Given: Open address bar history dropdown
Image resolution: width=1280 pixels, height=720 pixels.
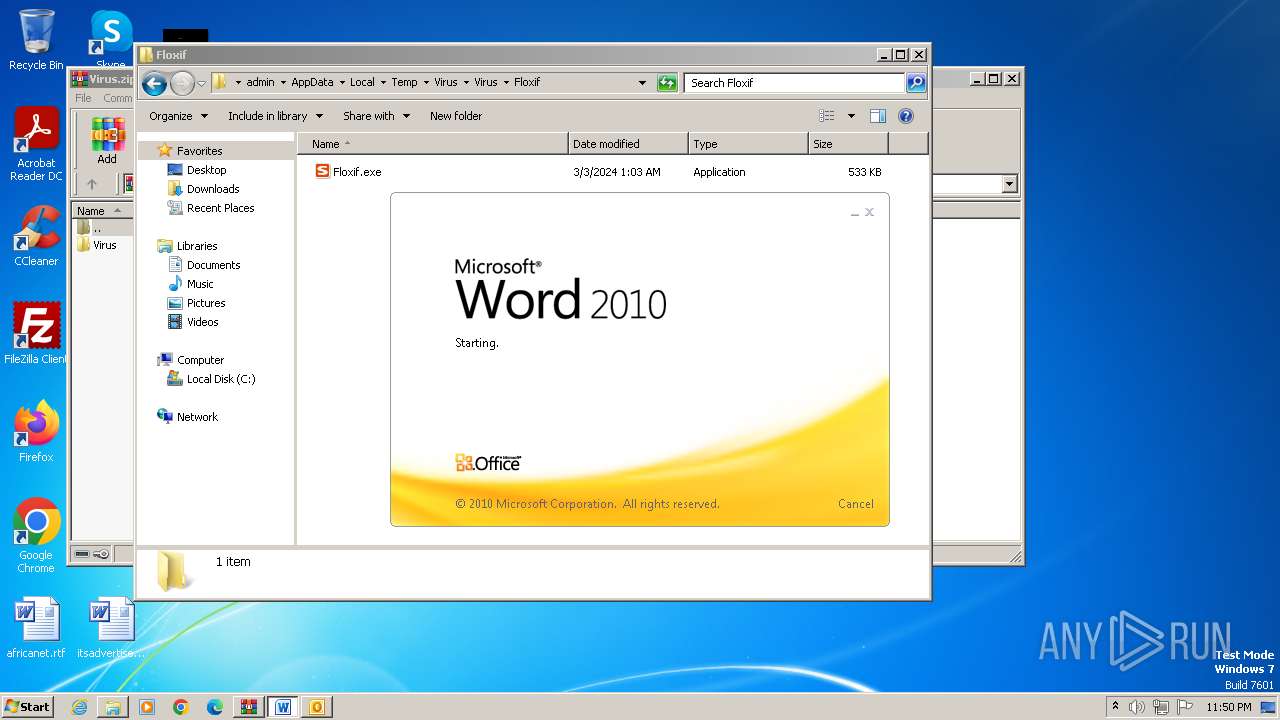Looking at the screenshot, I should pyautogui.click(x=642, y=83).
